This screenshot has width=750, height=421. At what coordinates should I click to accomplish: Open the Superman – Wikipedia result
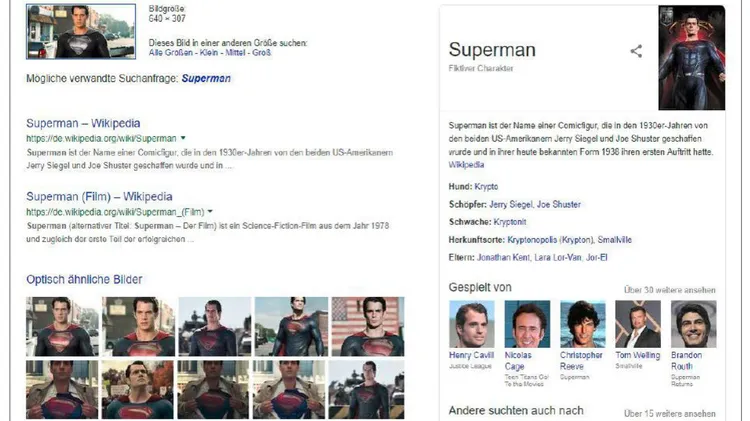tap(83, 123)
